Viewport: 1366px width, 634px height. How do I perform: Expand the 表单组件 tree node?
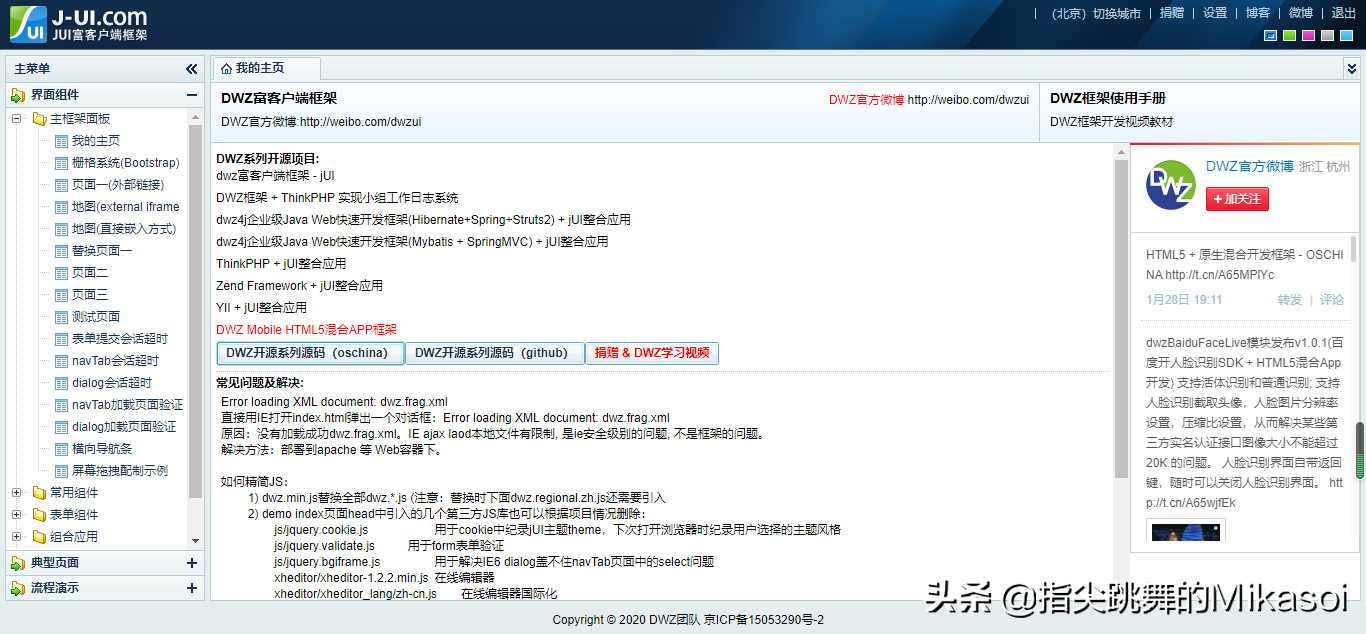tap(17, 515)
